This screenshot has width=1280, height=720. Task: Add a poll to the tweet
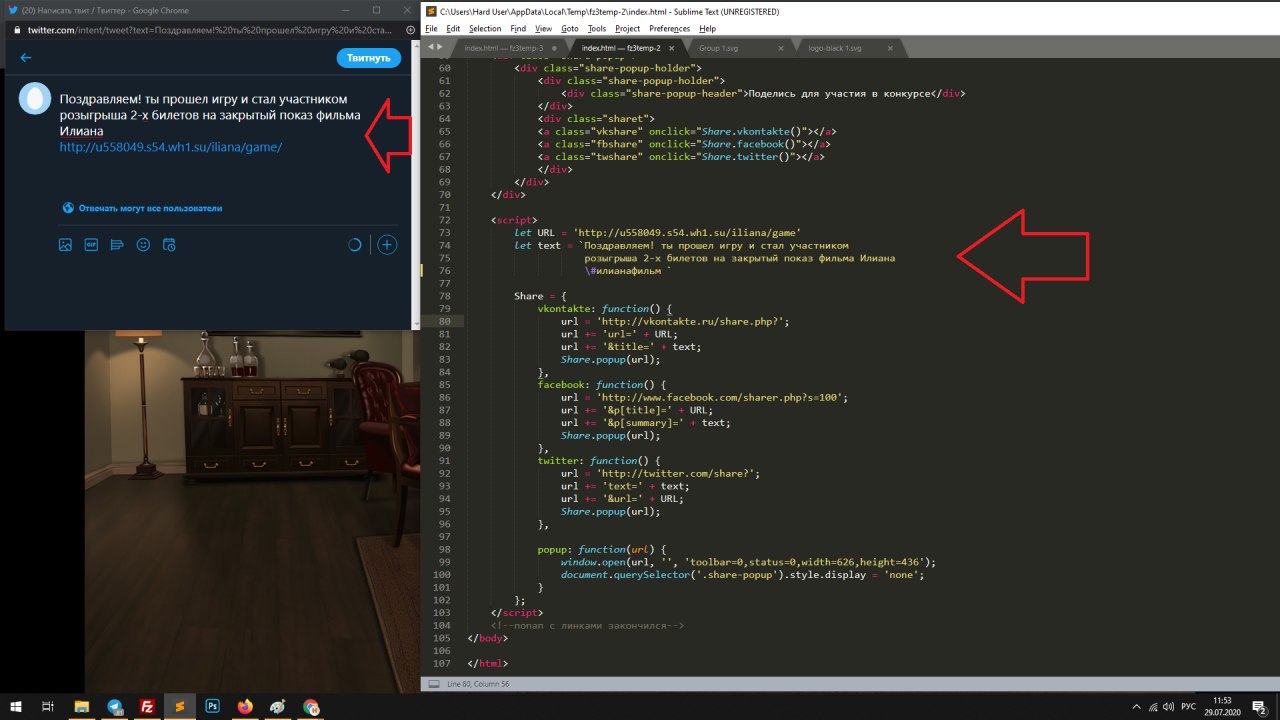tap(117, 244)
